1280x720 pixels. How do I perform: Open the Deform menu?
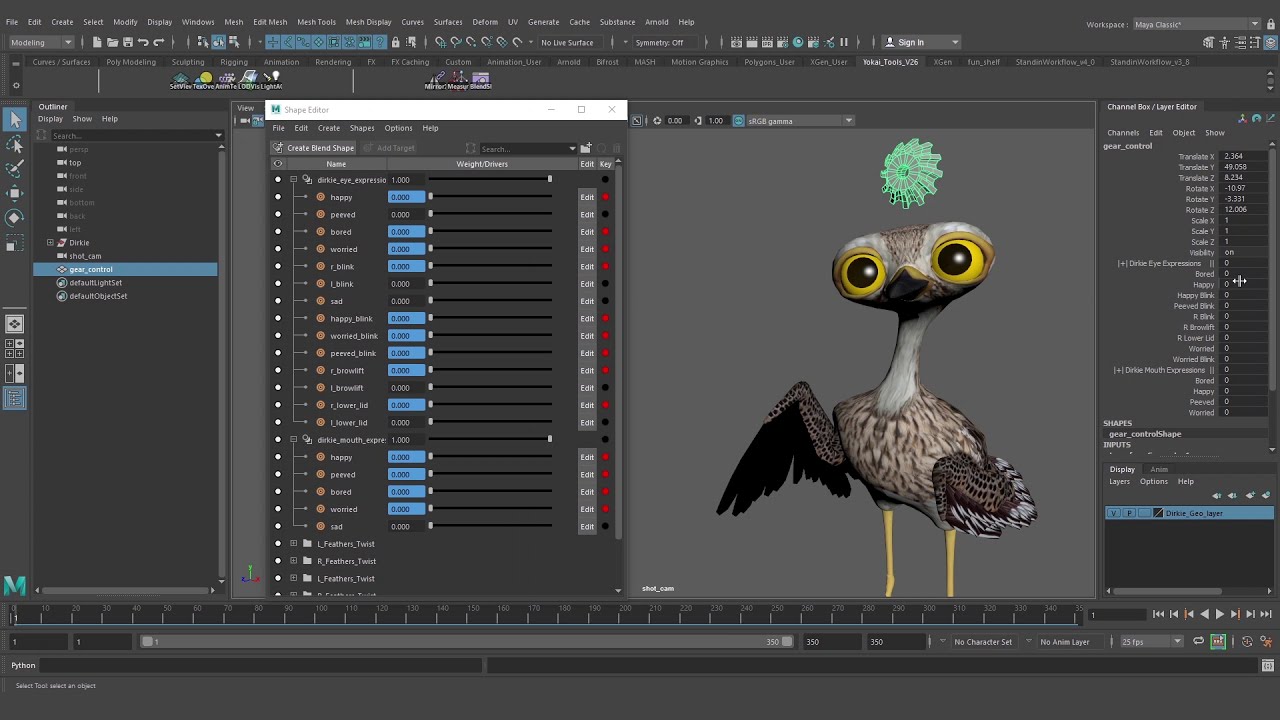click(x=484, y=22)
